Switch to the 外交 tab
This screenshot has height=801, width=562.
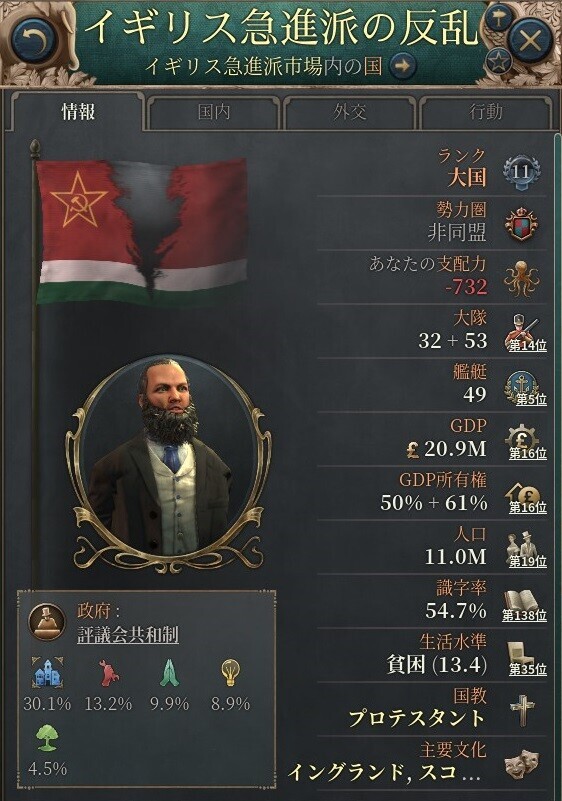click(349, 112)
